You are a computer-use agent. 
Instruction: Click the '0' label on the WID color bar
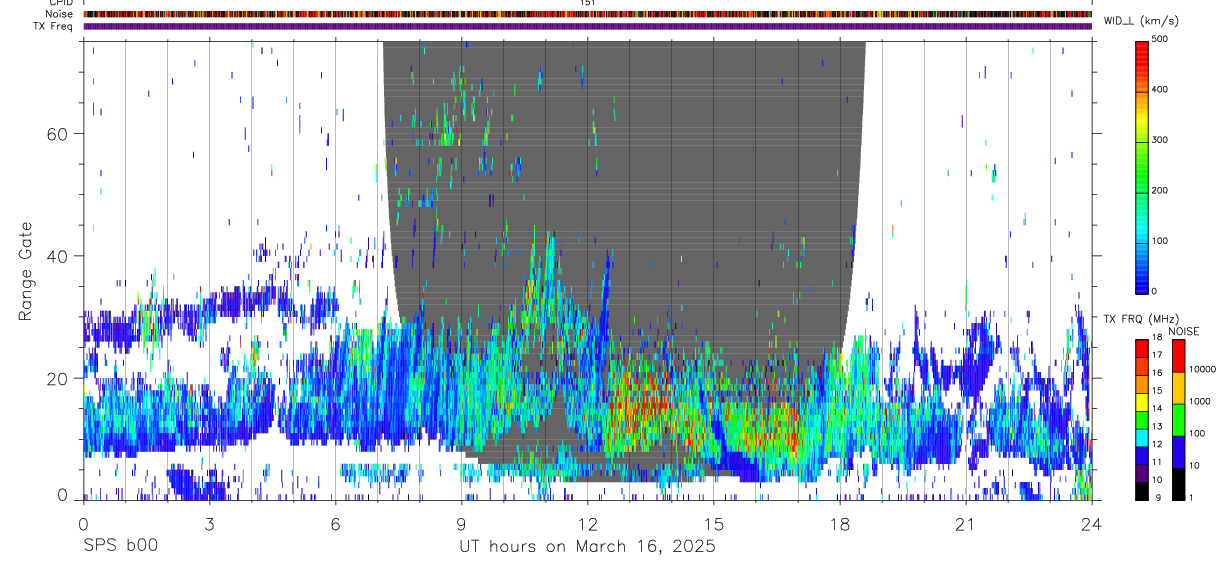[x=1155, y=291]
